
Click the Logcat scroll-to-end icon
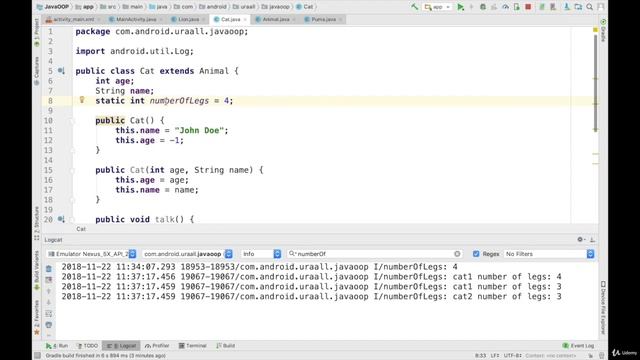click(49, 280)
